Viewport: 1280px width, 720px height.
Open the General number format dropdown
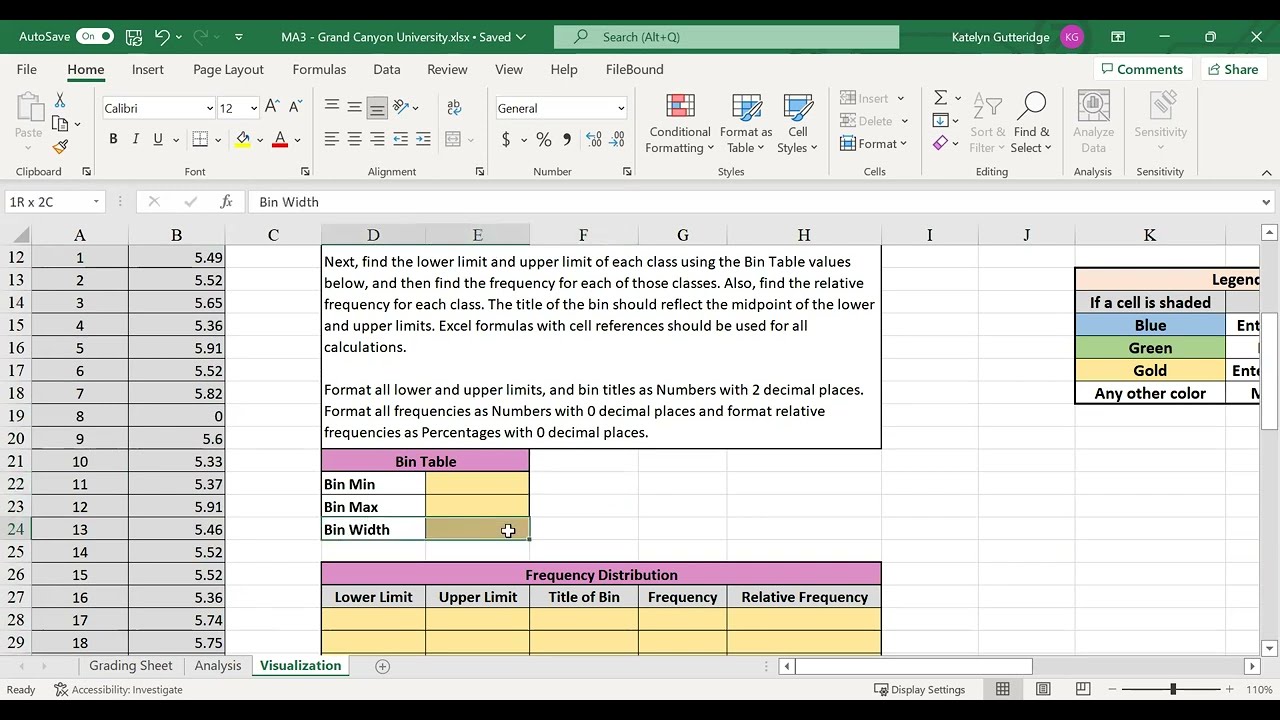(620, 109)
